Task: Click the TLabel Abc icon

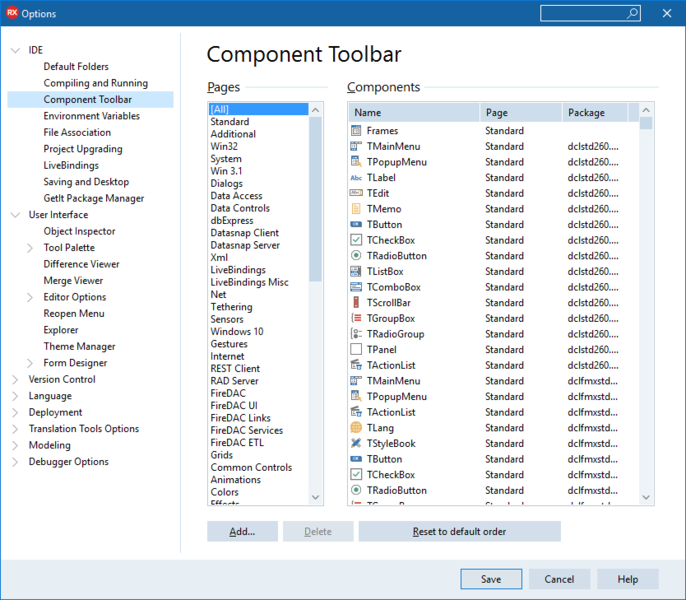Action: coord(356,178)
